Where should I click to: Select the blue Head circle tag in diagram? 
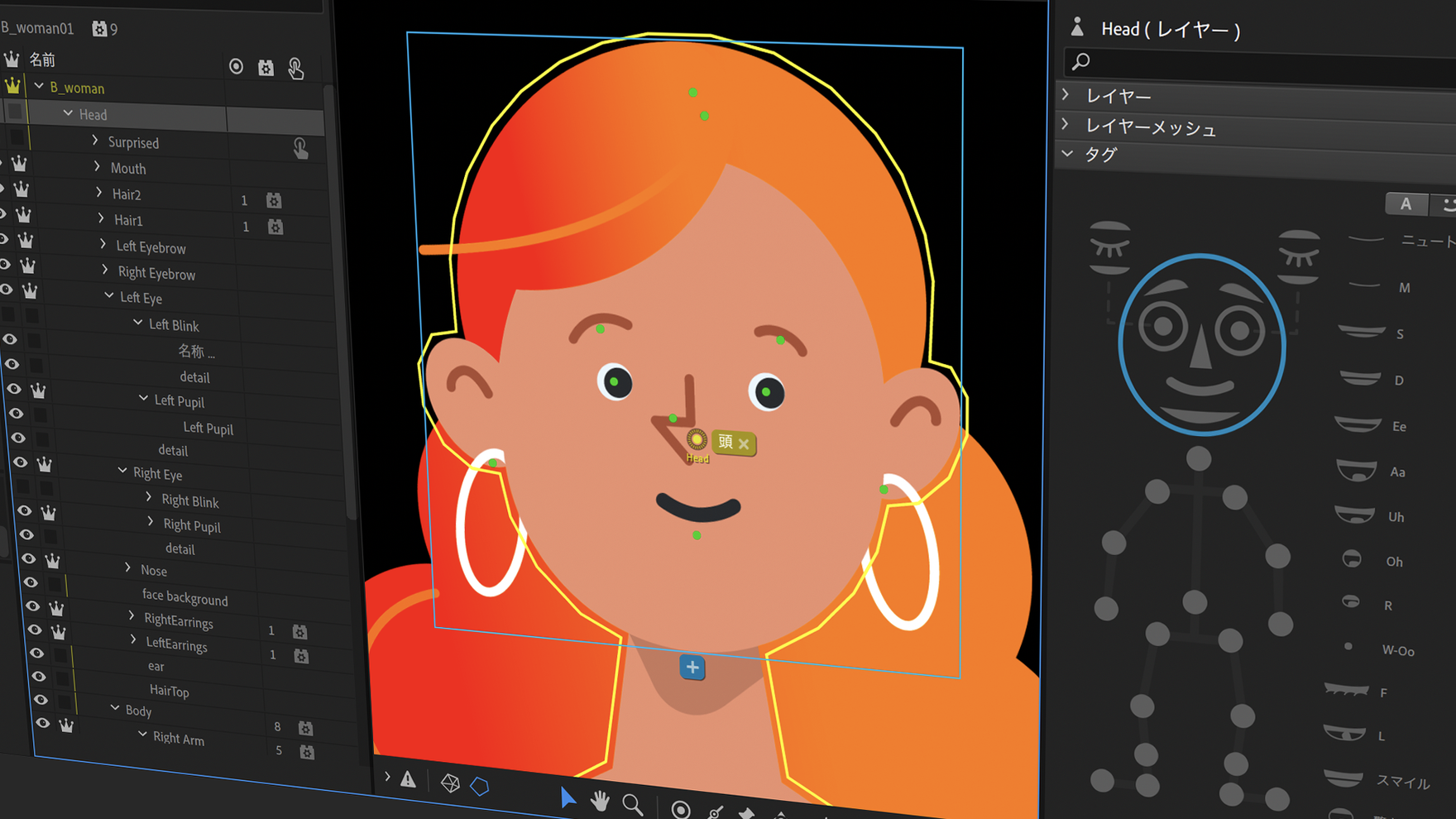[1201, 344]
